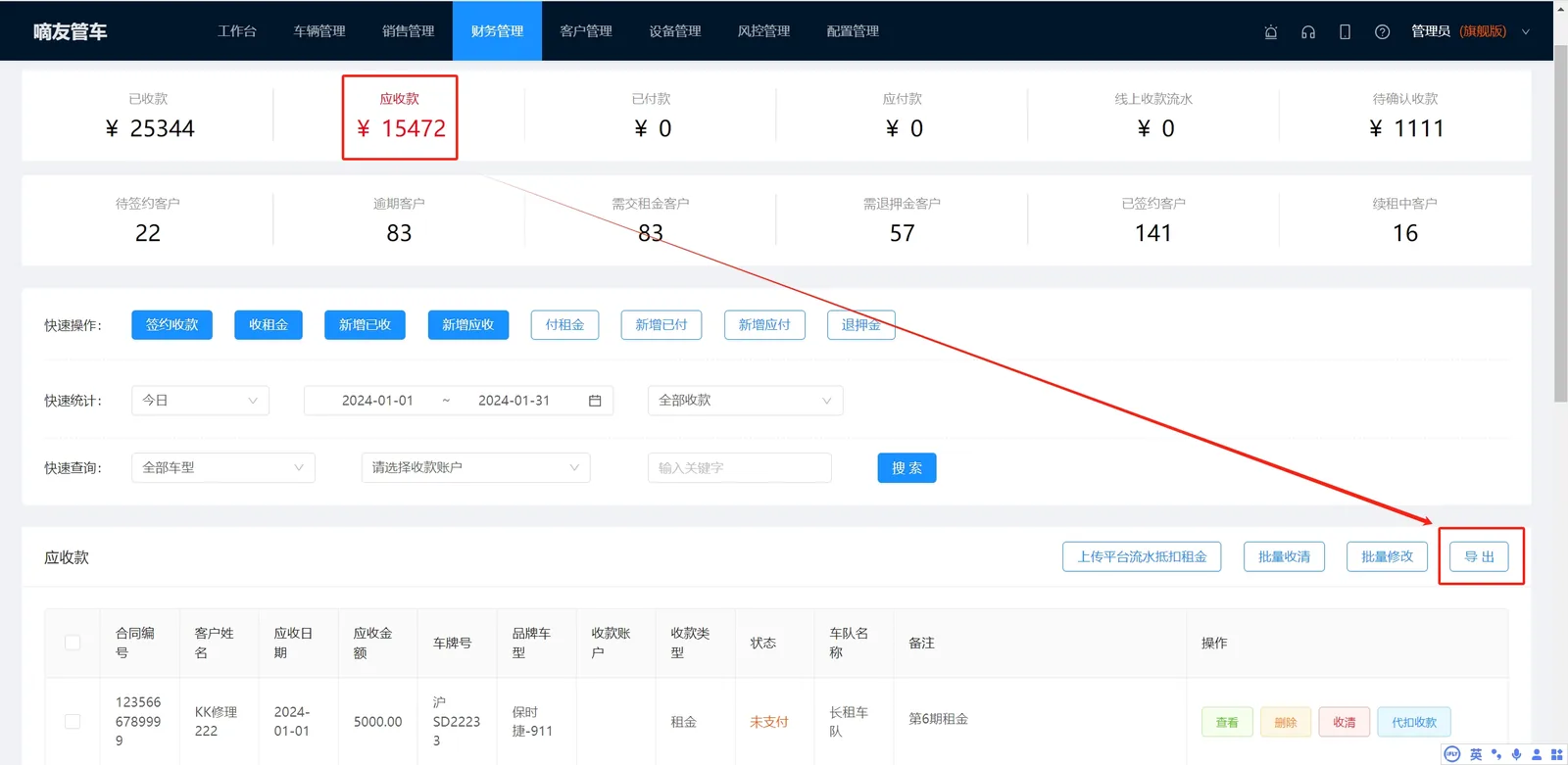1568x765 pixels.
Task: Click the 收租金 button
Action: [x=269, y=324]
